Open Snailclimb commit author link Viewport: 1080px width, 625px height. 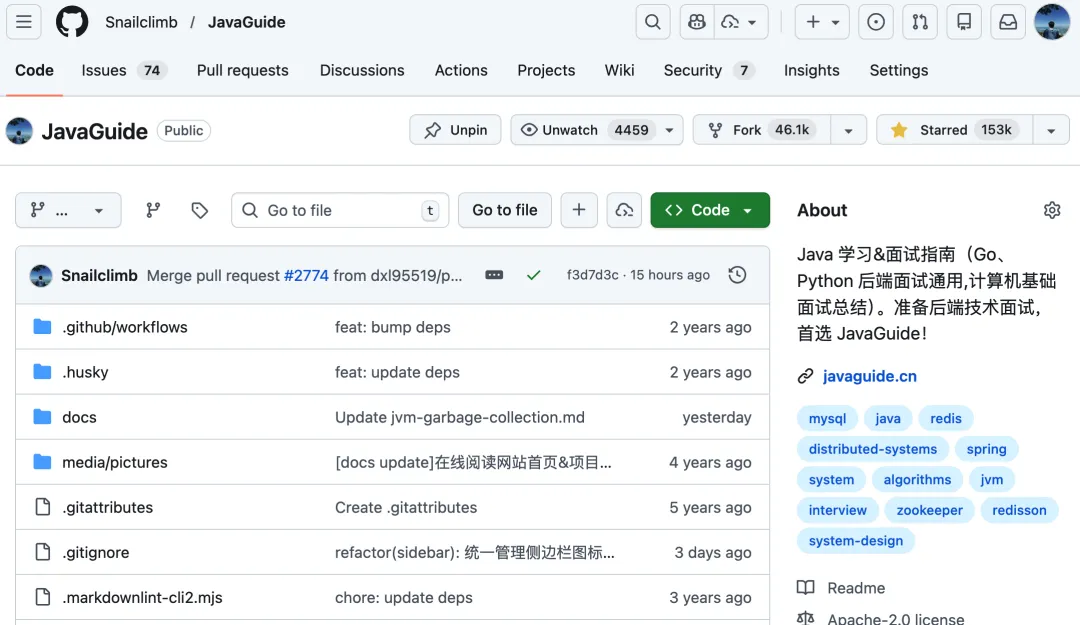pyautogui.click(x=99, y=276)
